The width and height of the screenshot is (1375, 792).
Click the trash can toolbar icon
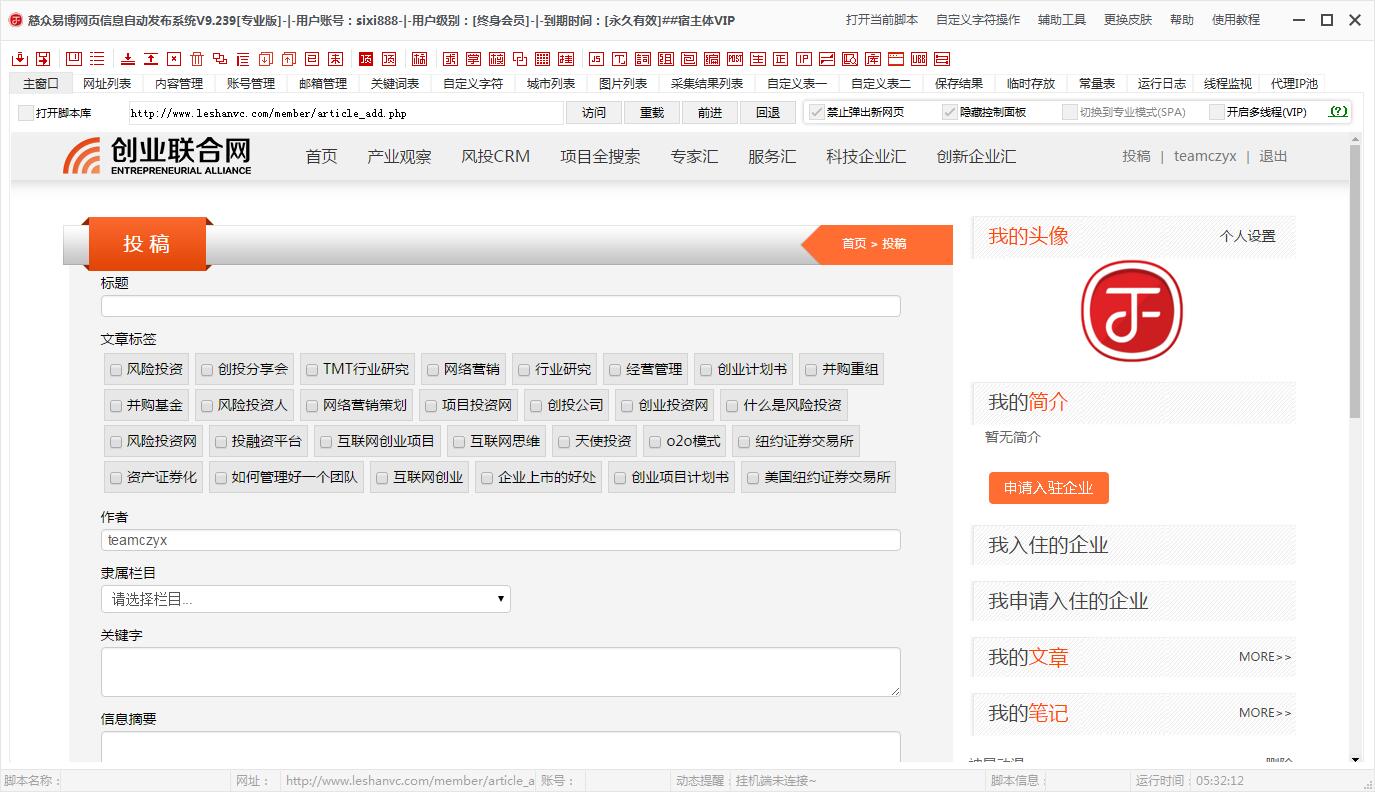[197, 59]
